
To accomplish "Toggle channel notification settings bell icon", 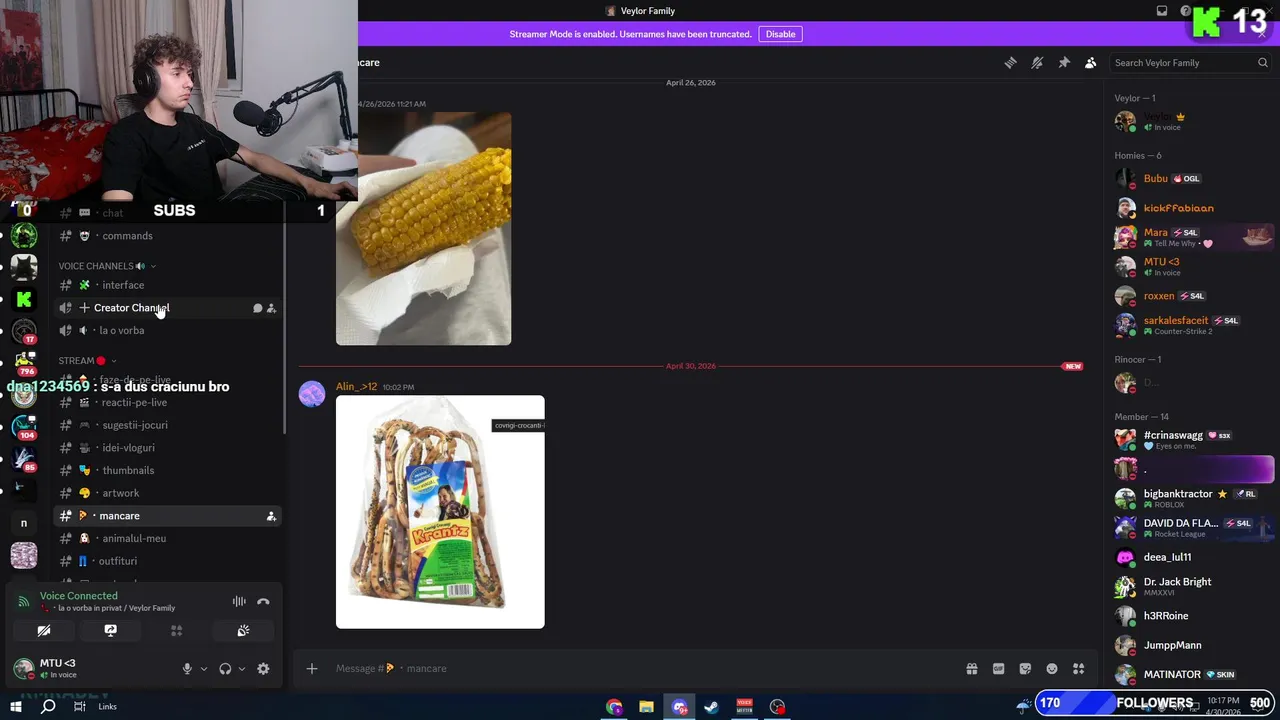I will click(1037, 63).
